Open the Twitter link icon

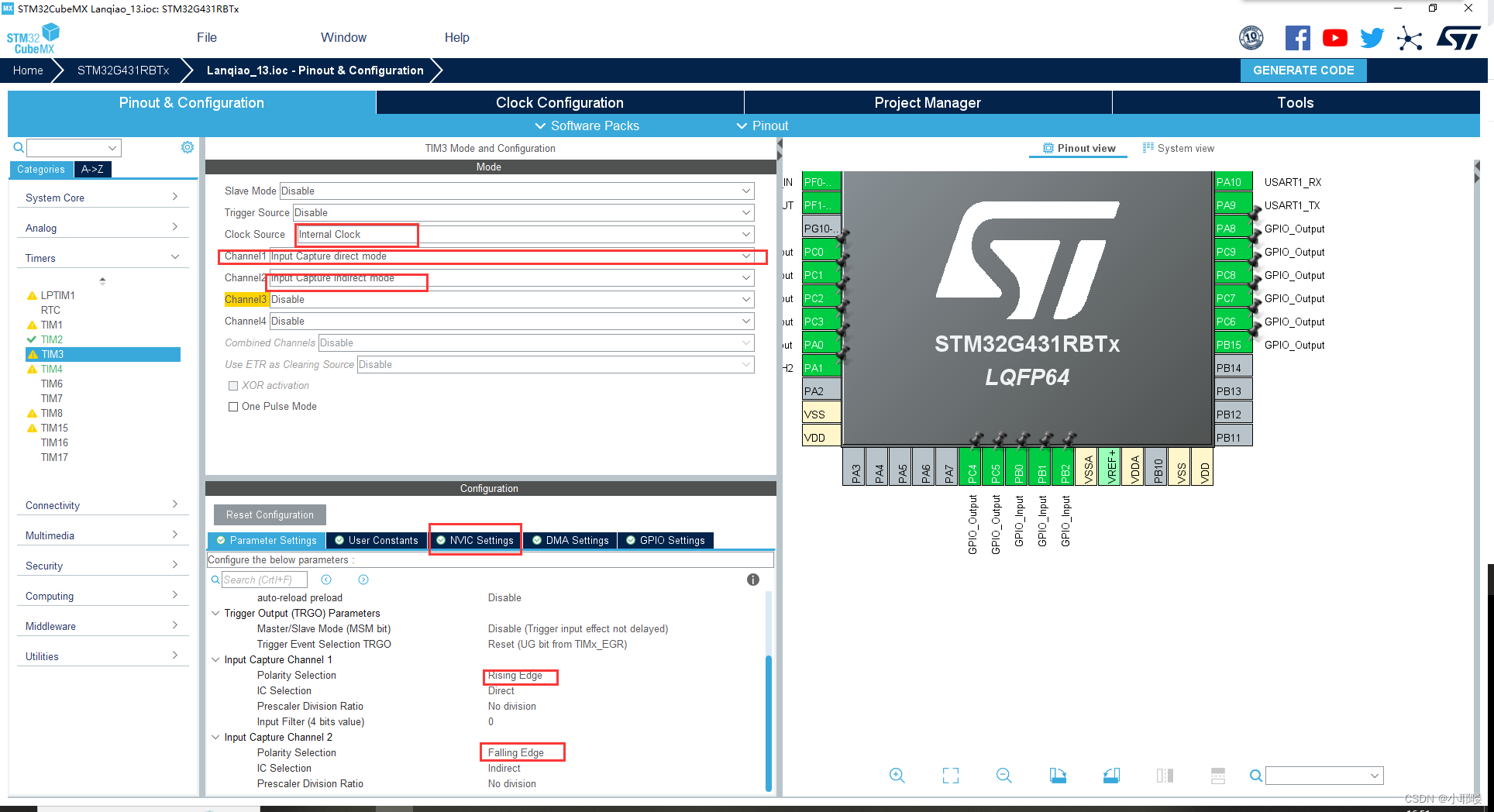[x=1372, y=38]
